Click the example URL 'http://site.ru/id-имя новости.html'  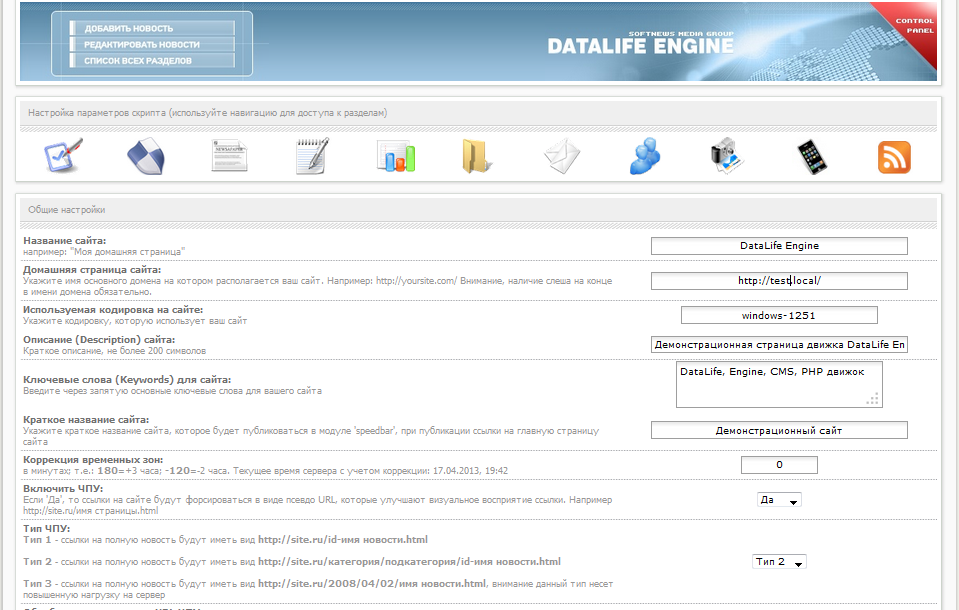pyautogui.click(x=343, y=540)
